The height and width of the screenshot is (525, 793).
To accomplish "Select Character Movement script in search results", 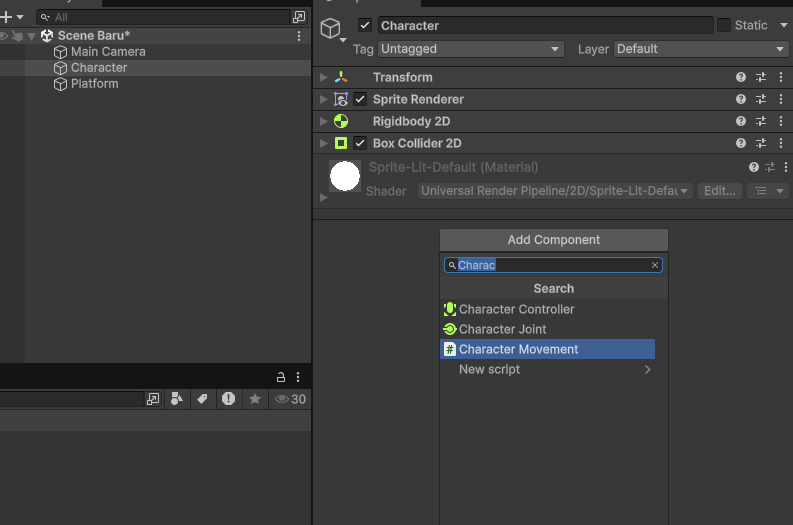I will coord(547,349).
